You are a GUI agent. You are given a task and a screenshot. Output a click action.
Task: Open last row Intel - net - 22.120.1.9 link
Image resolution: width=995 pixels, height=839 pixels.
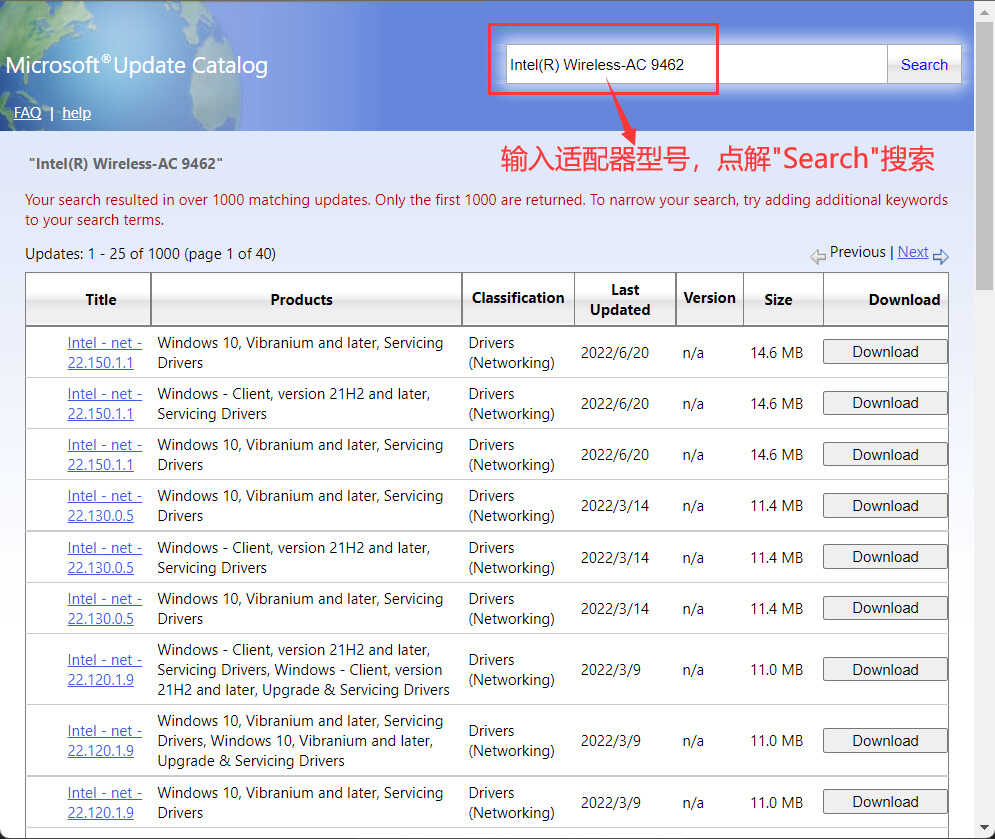tap(105, 803)
